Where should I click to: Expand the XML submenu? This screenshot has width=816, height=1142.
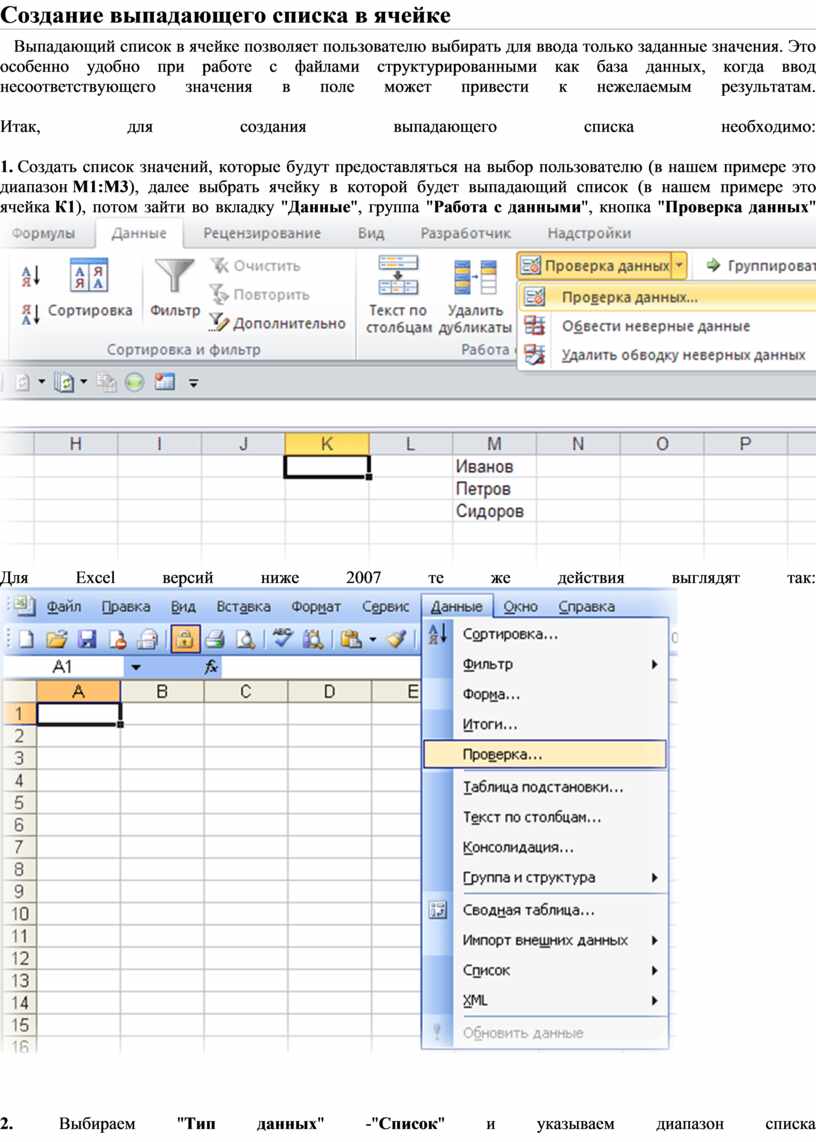point(654,1001)
